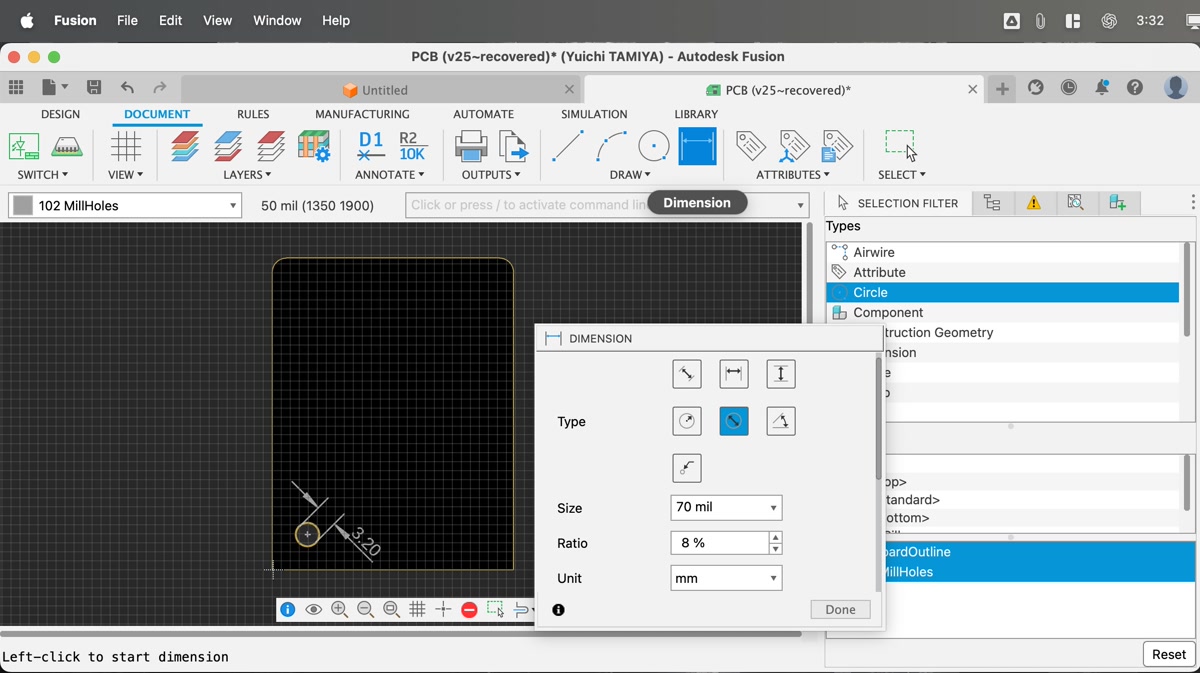Open job status clock icon

click(1069, 88)
